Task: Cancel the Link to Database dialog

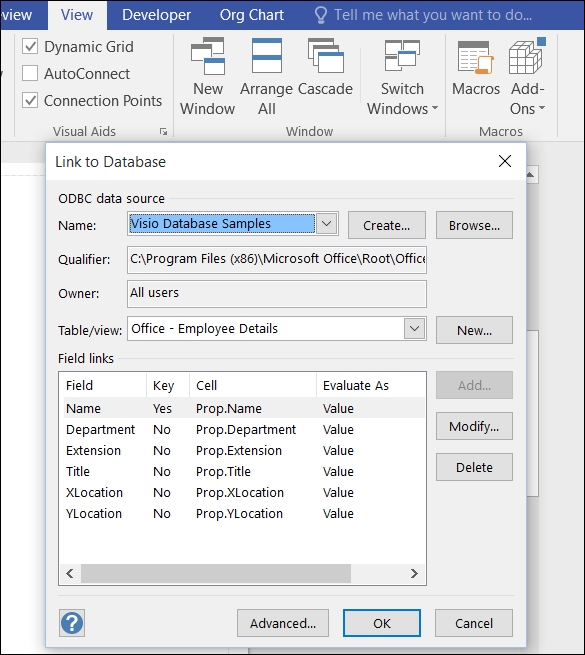Action: pyautogui.click(x=474, y=623)
